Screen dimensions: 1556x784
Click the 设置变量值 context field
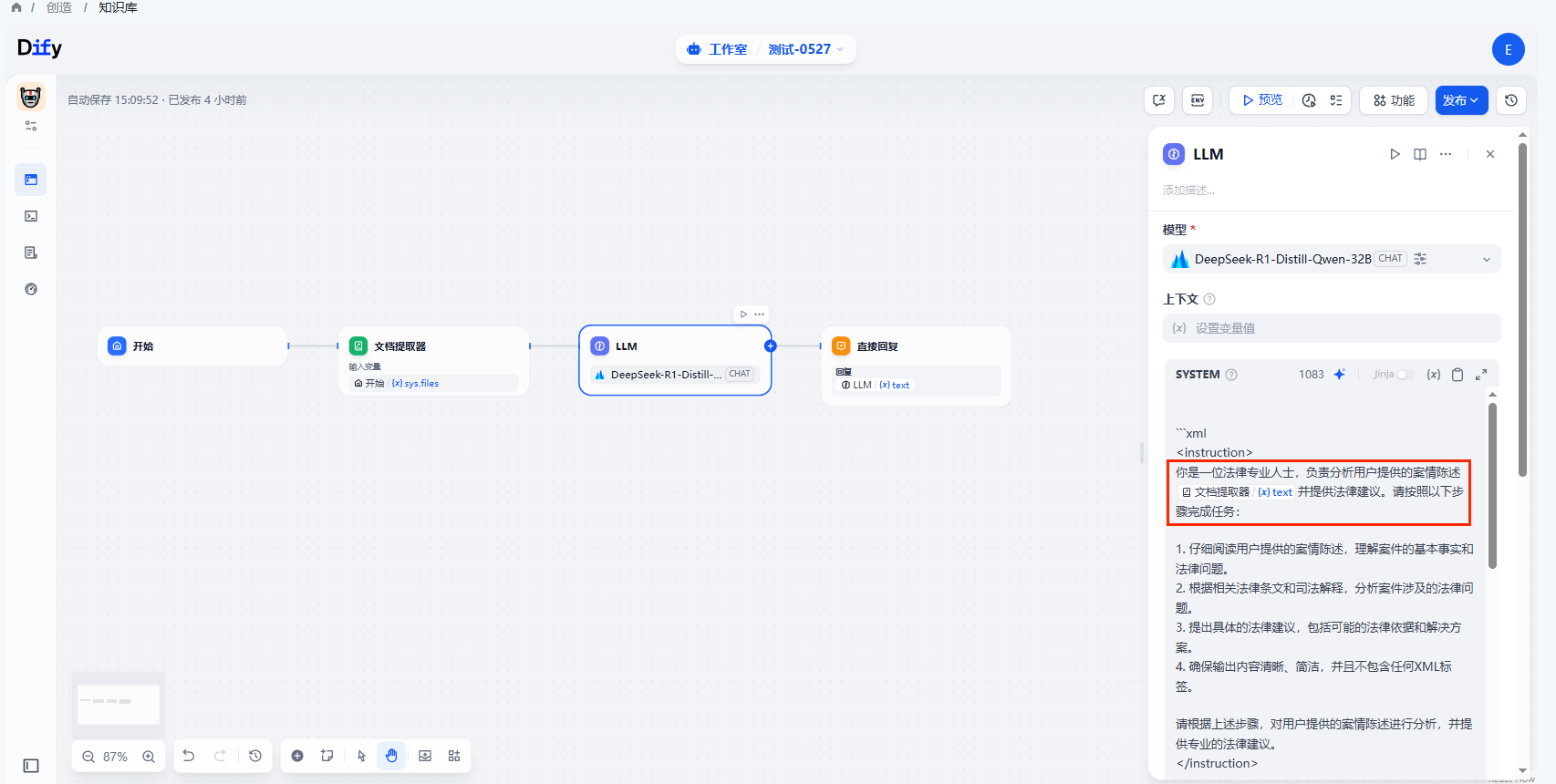(1332, 328)
